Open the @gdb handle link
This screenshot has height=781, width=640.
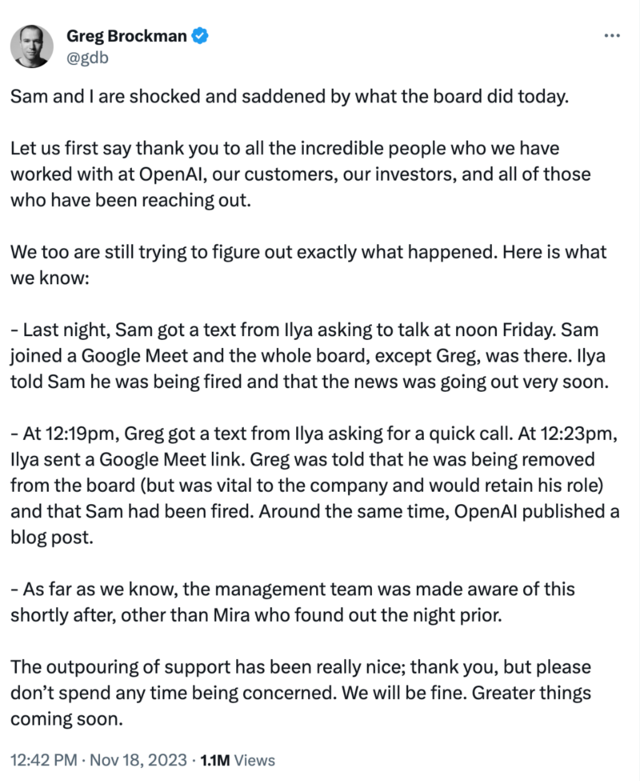pos(87,57)
